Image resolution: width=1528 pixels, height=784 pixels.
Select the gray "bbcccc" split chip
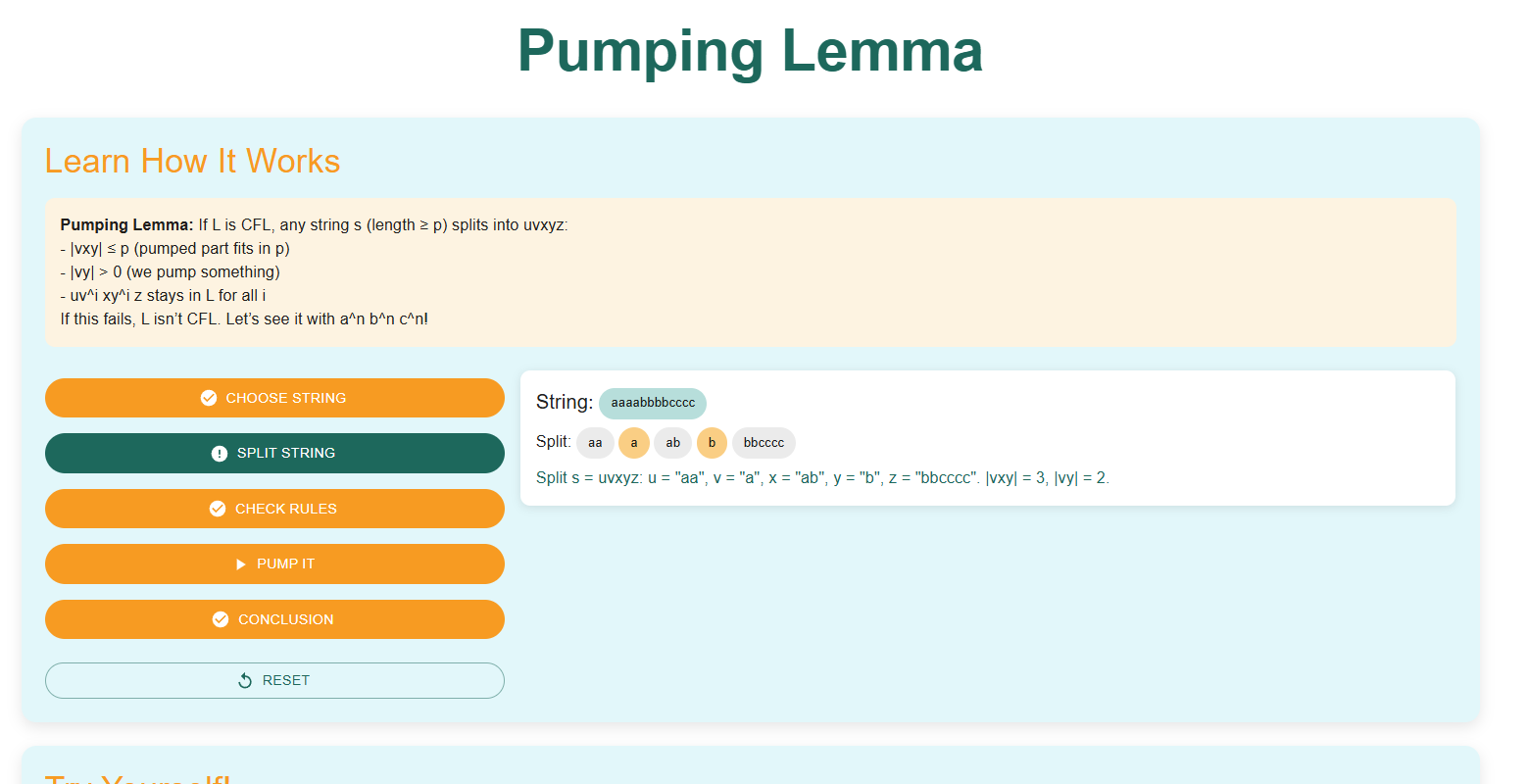[x=764, y=443]
